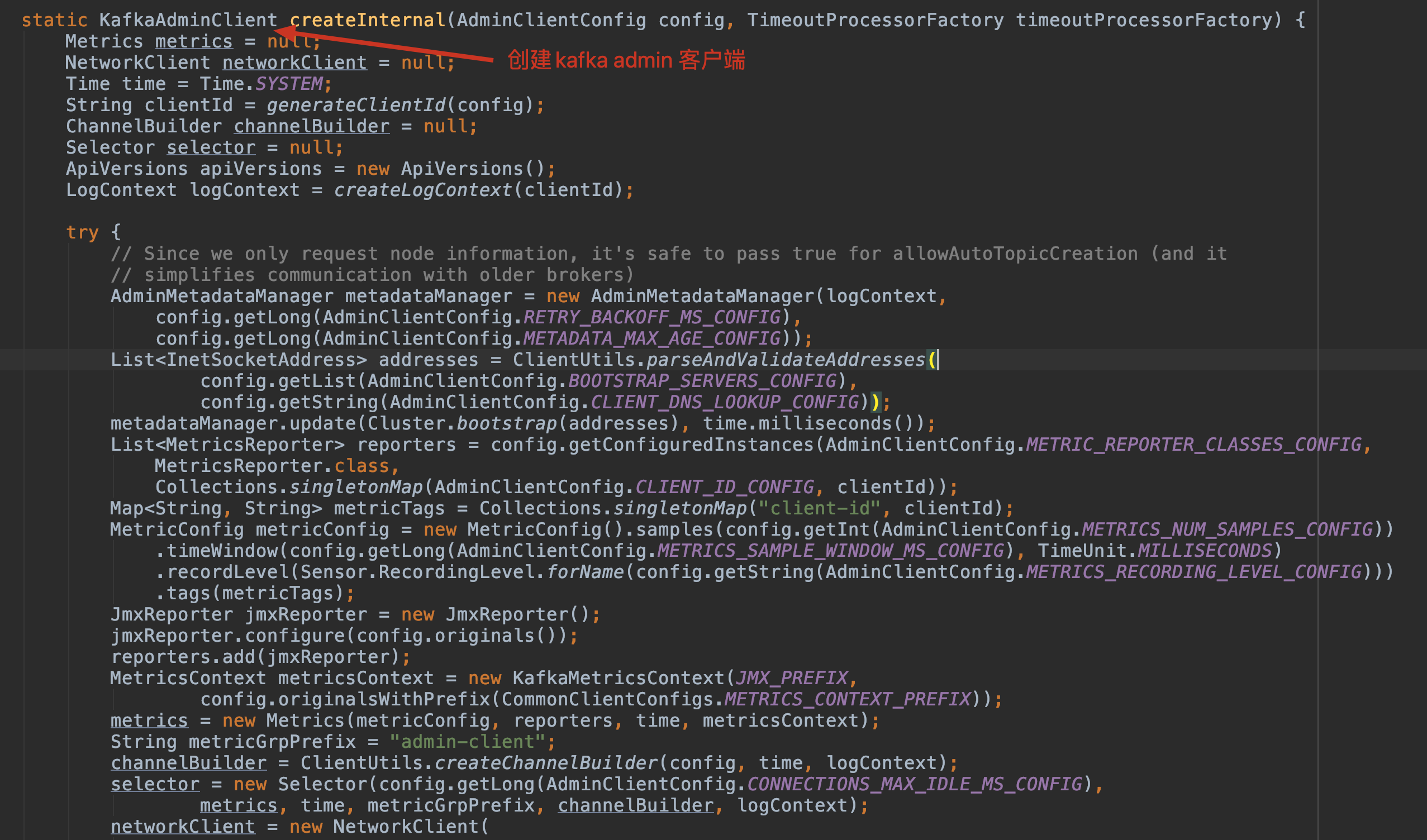Screen dimensions: 1427x840
Task: Click the highlighted yellow closing parenthesis
Action: (876, 403)
